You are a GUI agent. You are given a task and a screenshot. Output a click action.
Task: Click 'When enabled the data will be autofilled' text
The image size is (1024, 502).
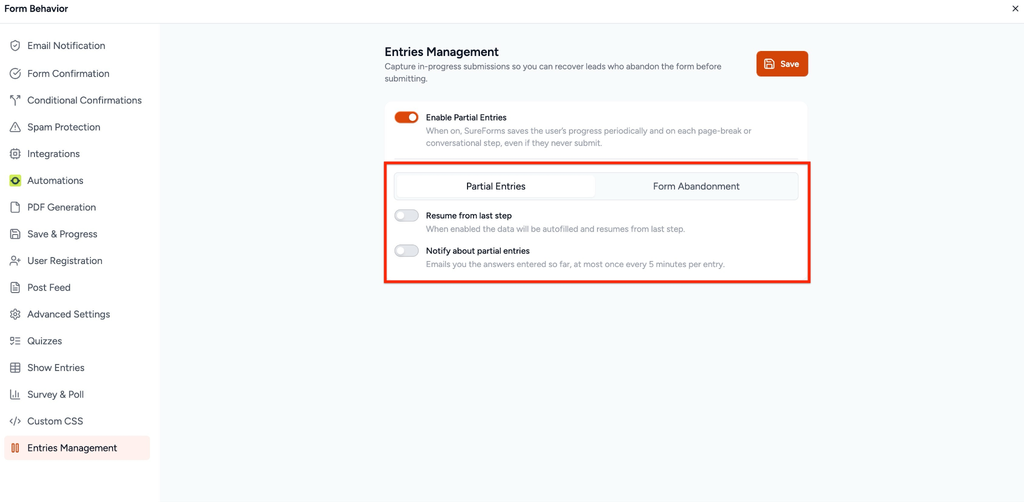point(555,230)
